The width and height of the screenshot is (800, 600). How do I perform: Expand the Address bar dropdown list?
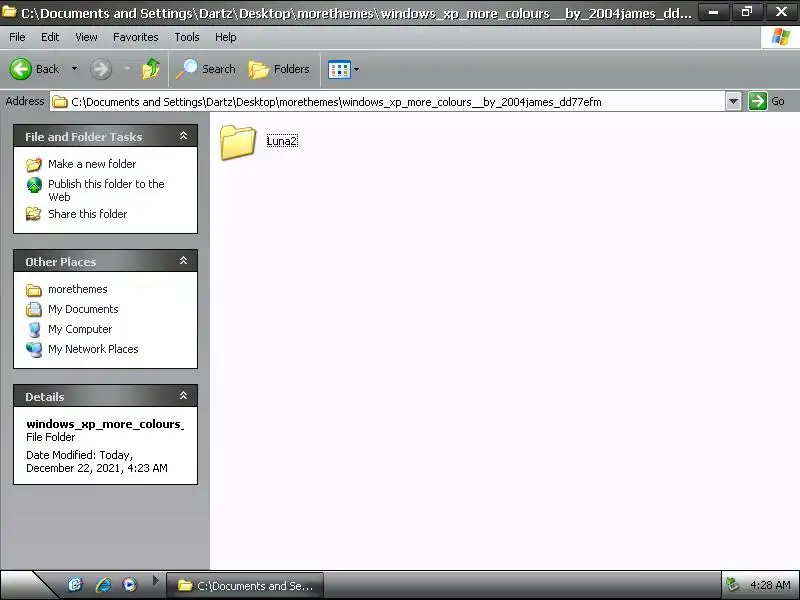(x=733, y=102)
